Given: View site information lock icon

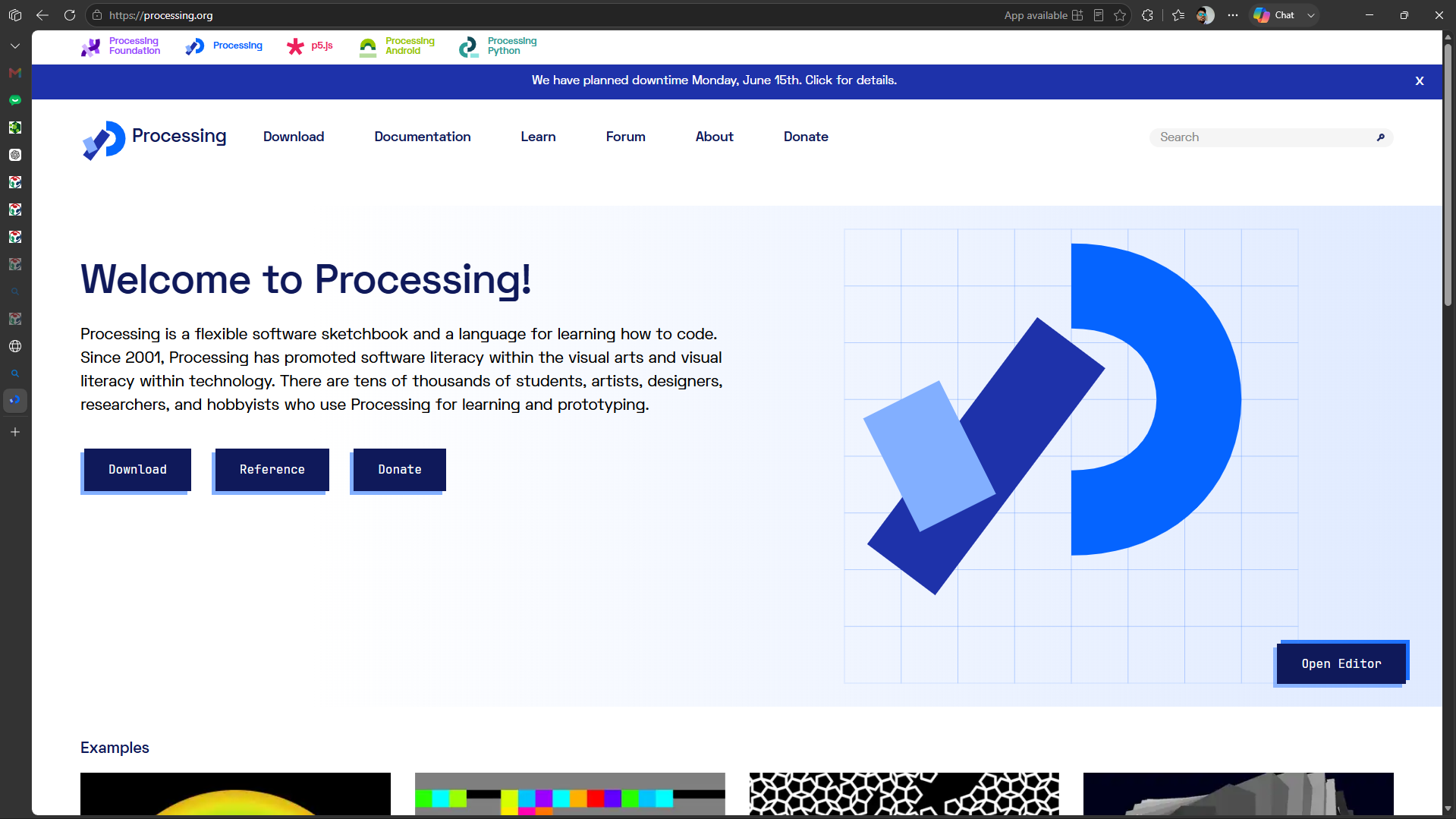Looking at the screenshot, I should tap(97, 15).
